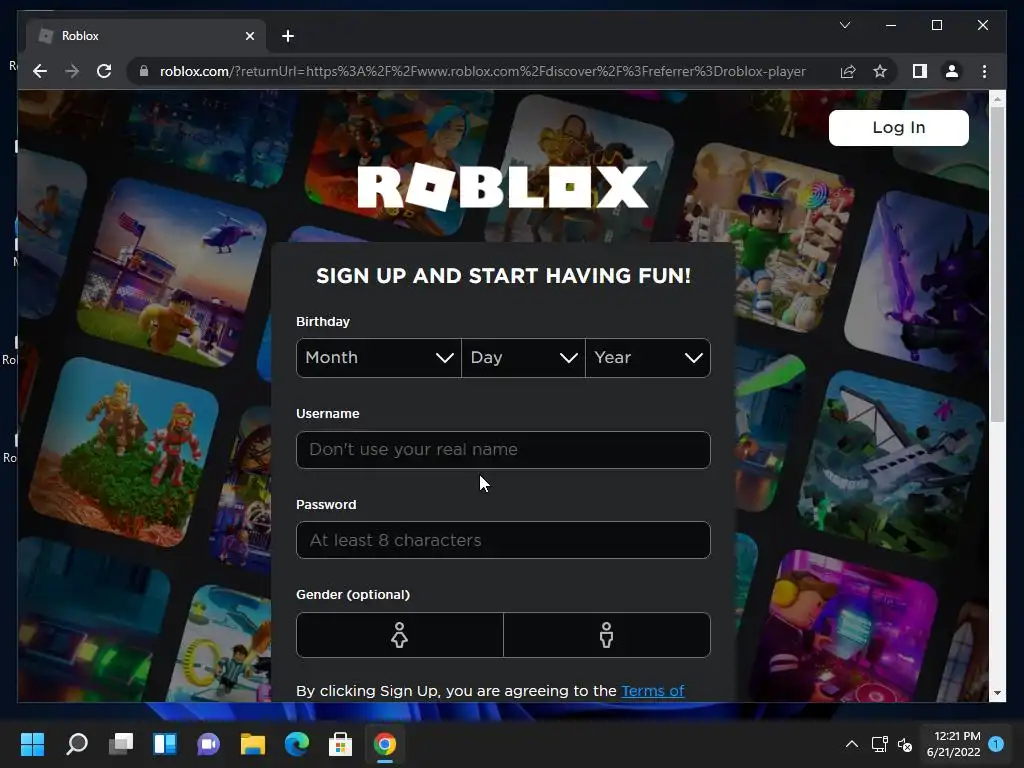Click the page scrollbar thumb

[x=997, y=264]
